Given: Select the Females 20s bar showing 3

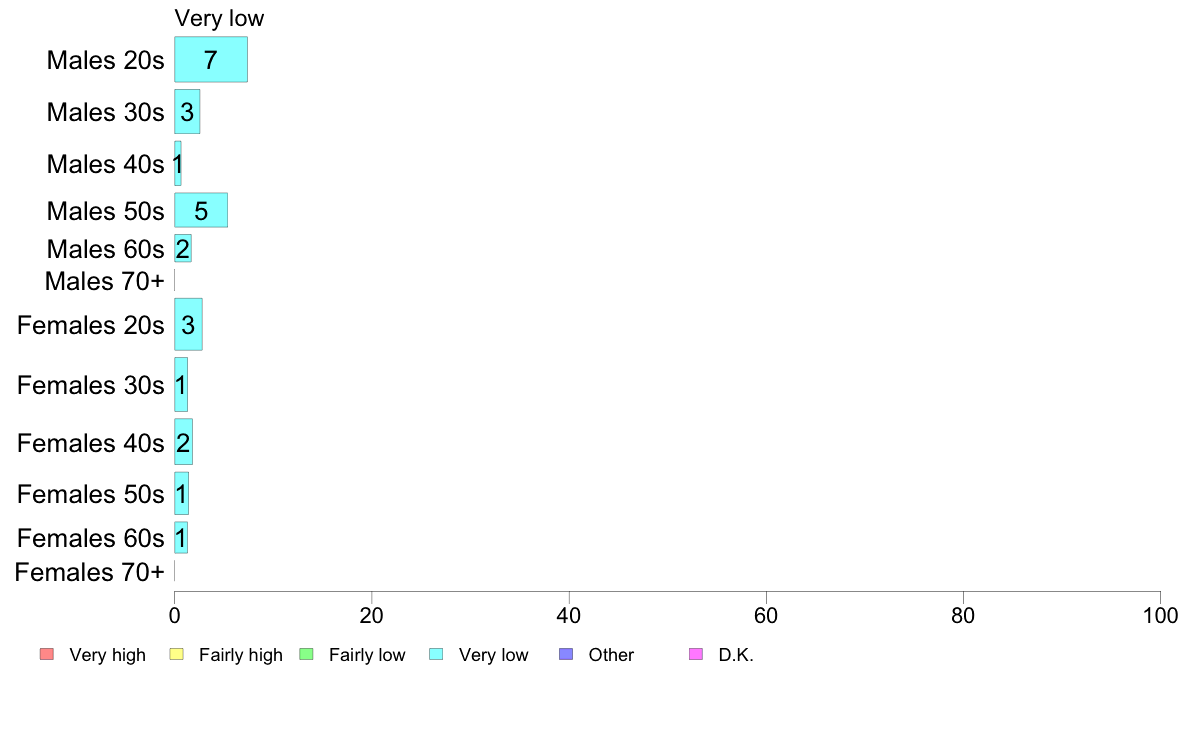Looking at the screenshot, I should (188, 324).
